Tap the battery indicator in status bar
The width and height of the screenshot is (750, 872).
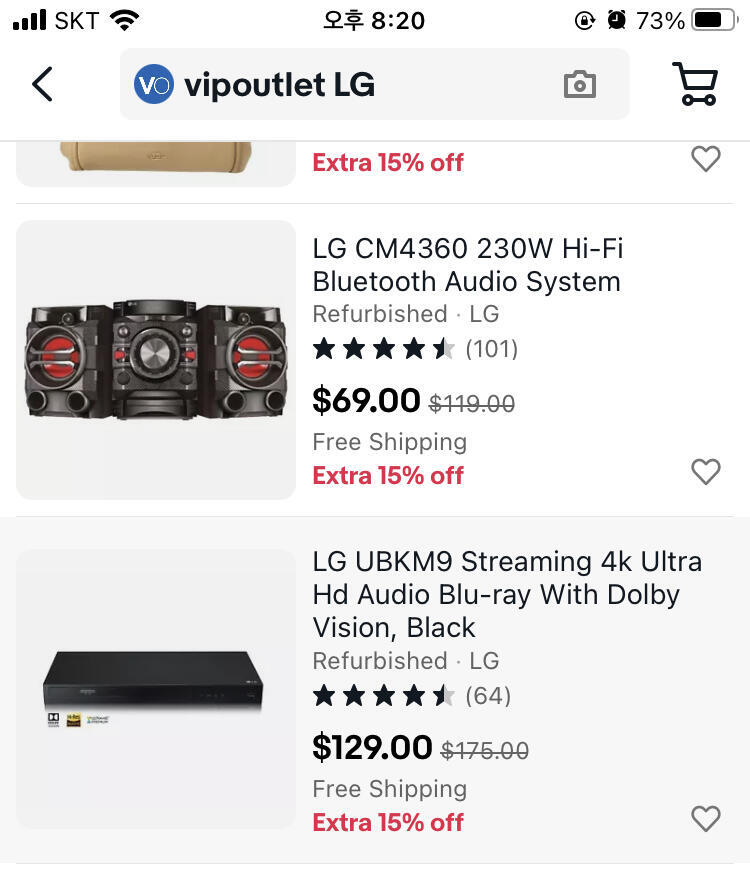point(714,21)
